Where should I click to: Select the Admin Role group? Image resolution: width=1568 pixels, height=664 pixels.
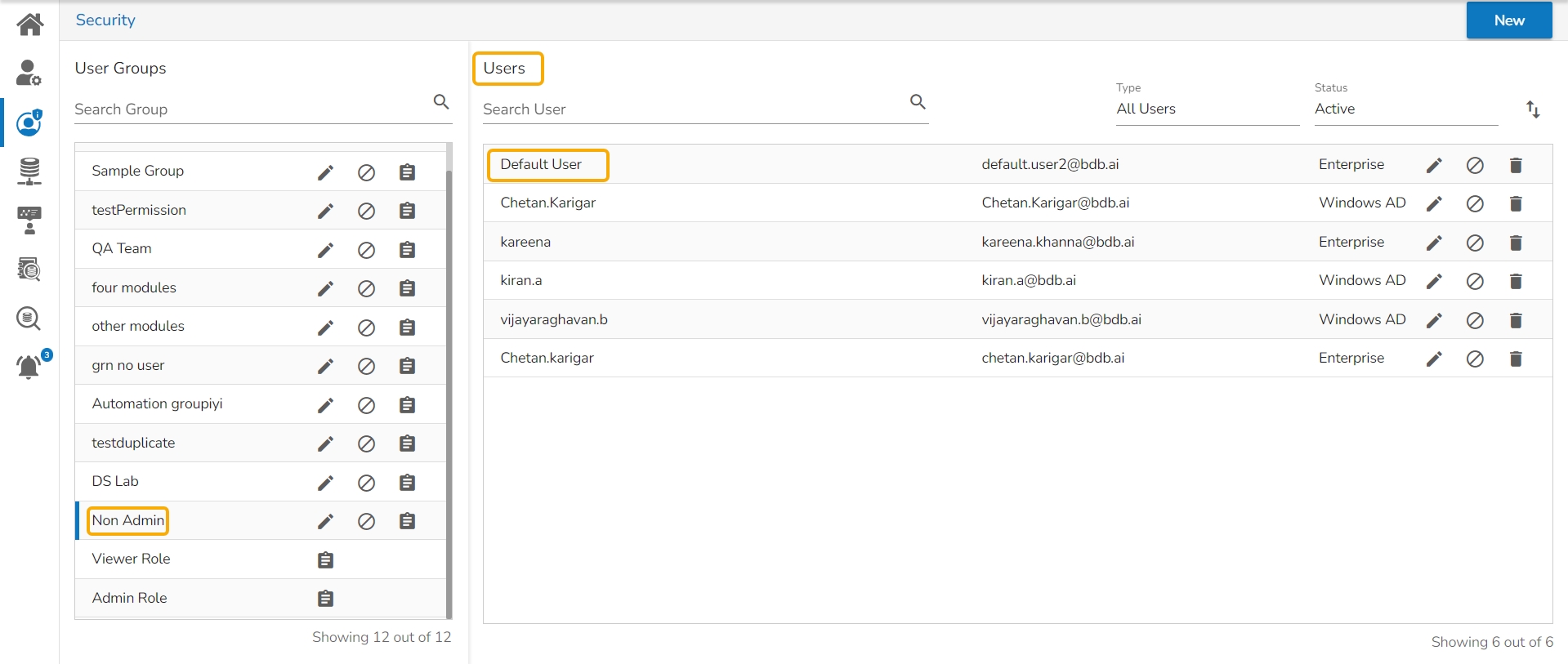point(129,598)
